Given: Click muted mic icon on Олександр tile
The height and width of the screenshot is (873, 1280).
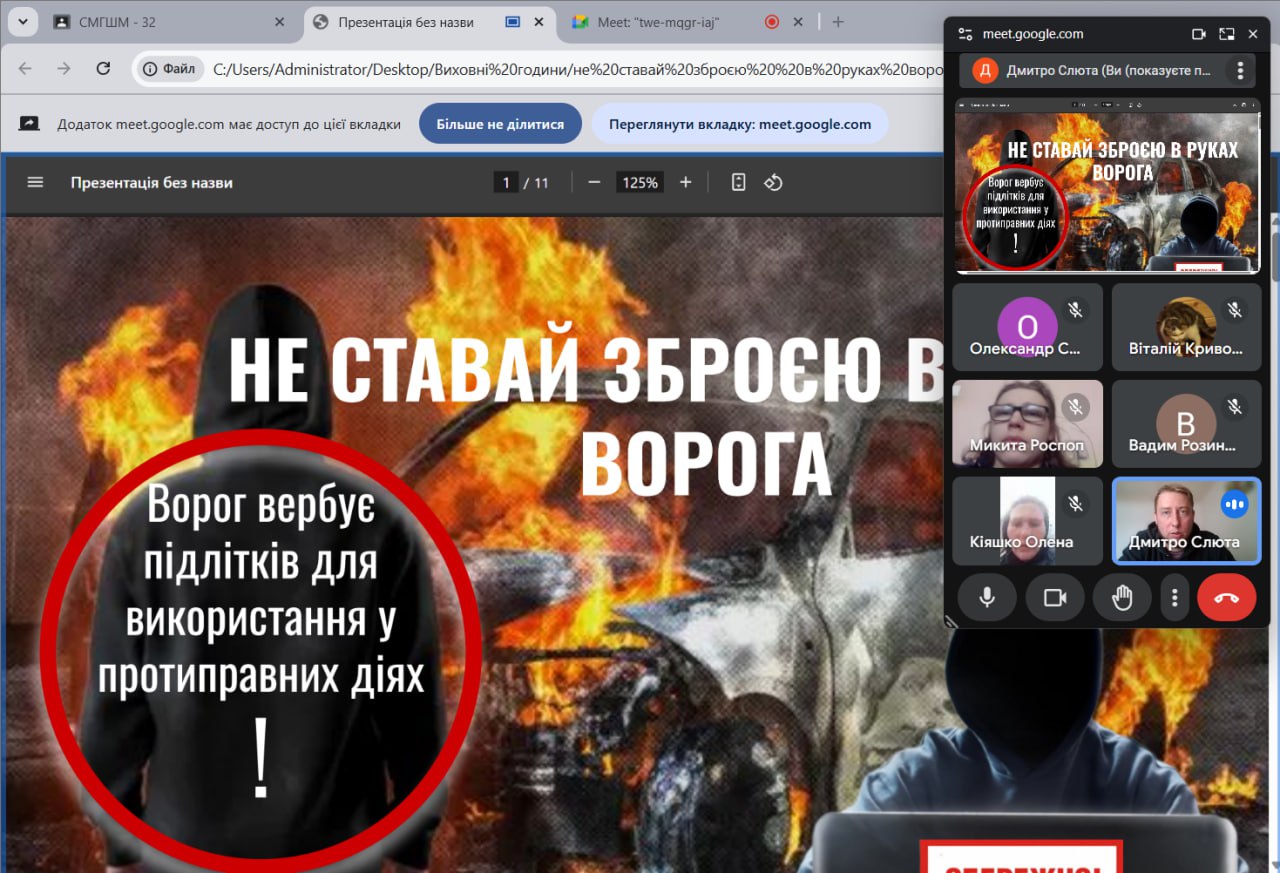Looking at the screenshot, I should coord(1075,310).
